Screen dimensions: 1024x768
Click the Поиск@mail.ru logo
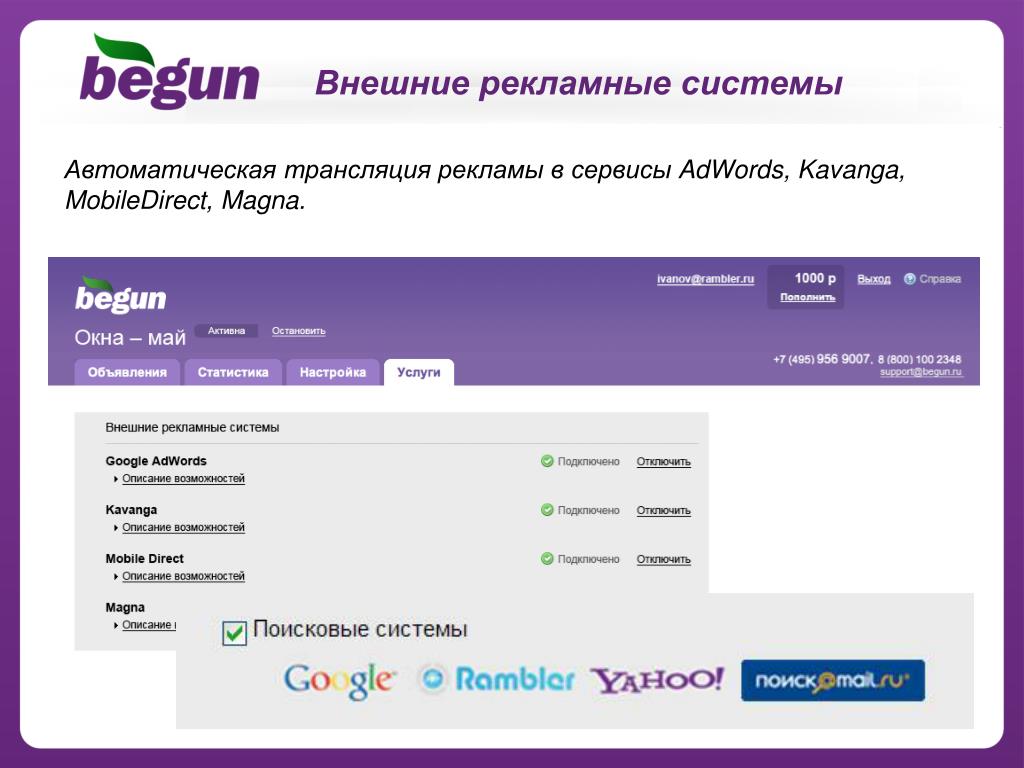pos(833,680)
